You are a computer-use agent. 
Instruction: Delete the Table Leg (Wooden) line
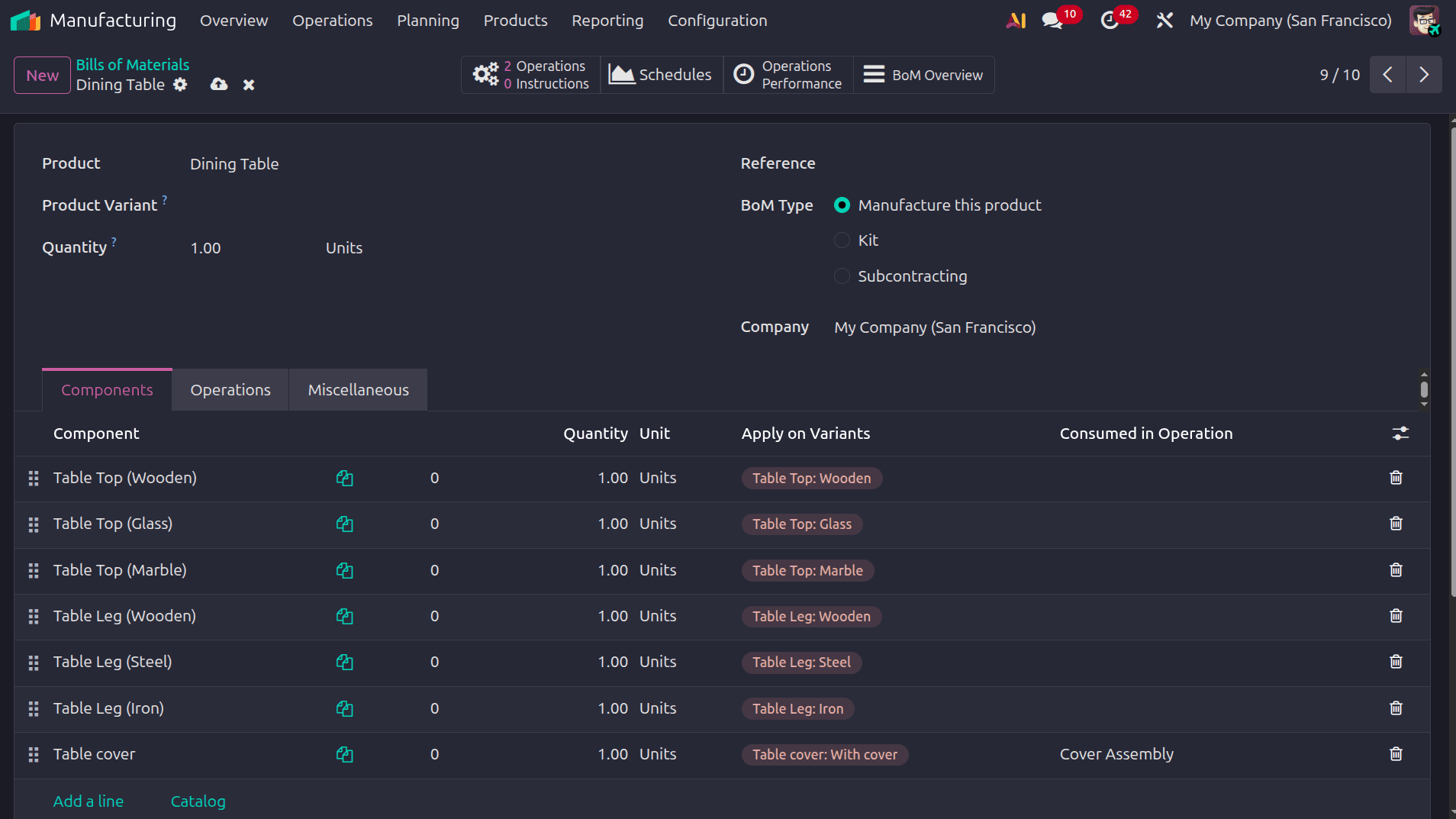(1396, 616)
